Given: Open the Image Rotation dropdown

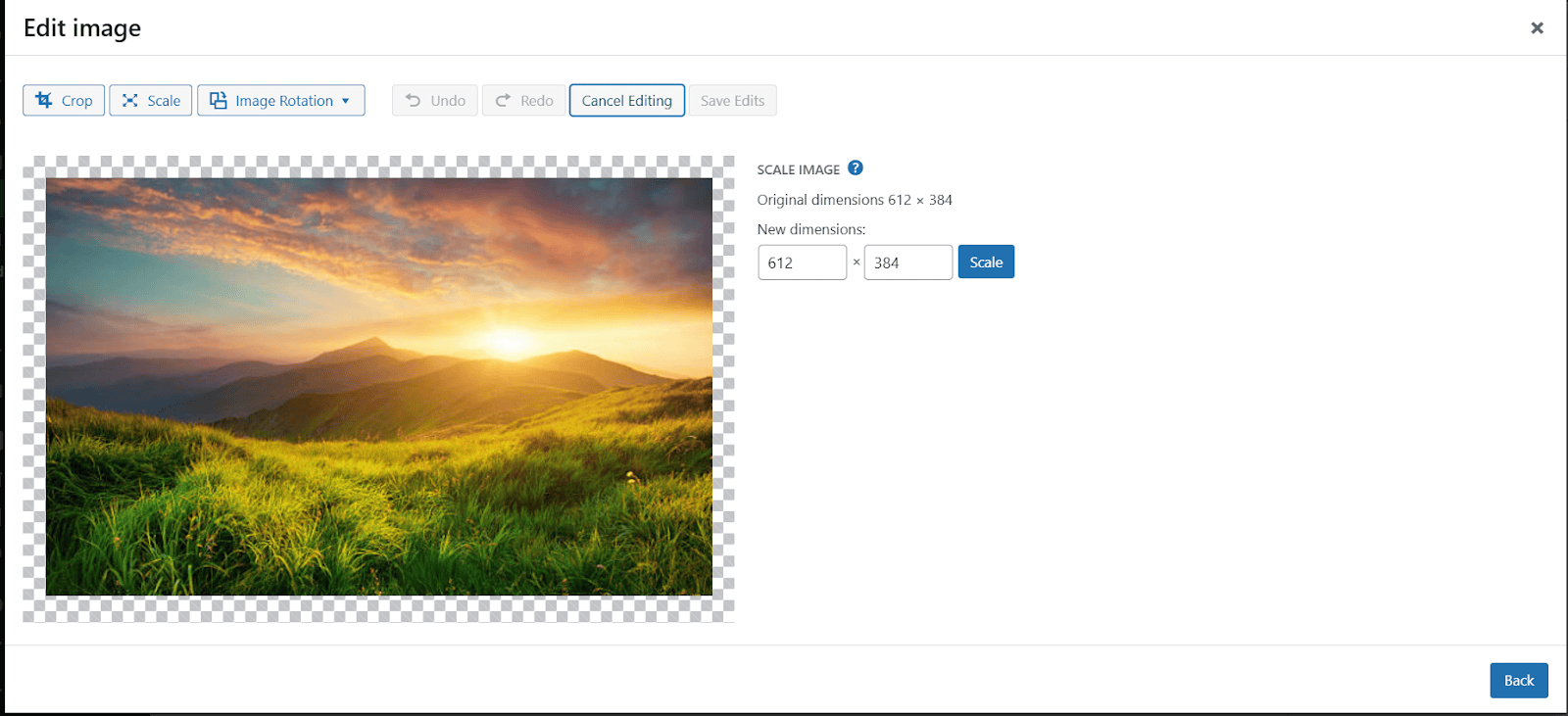Looking at the screenshot, I should [x=281, y=101].
